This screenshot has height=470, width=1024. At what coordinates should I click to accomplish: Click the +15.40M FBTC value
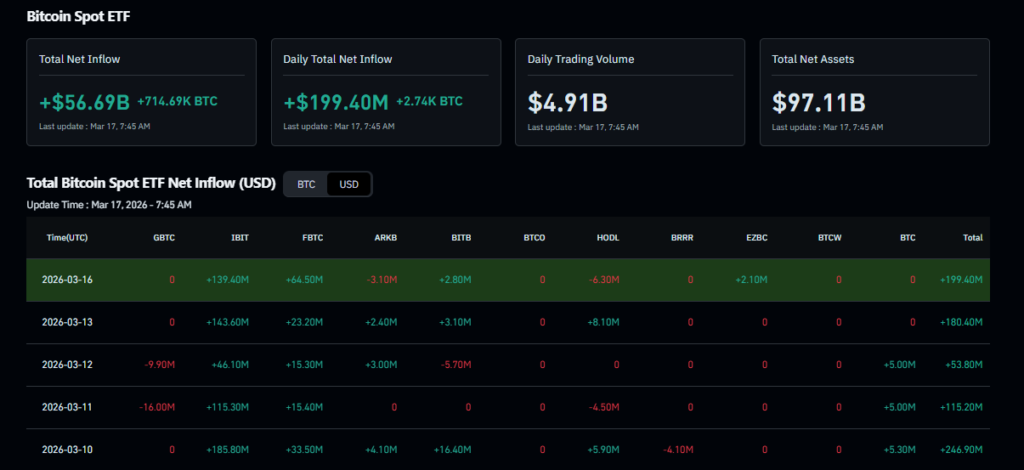304,407
